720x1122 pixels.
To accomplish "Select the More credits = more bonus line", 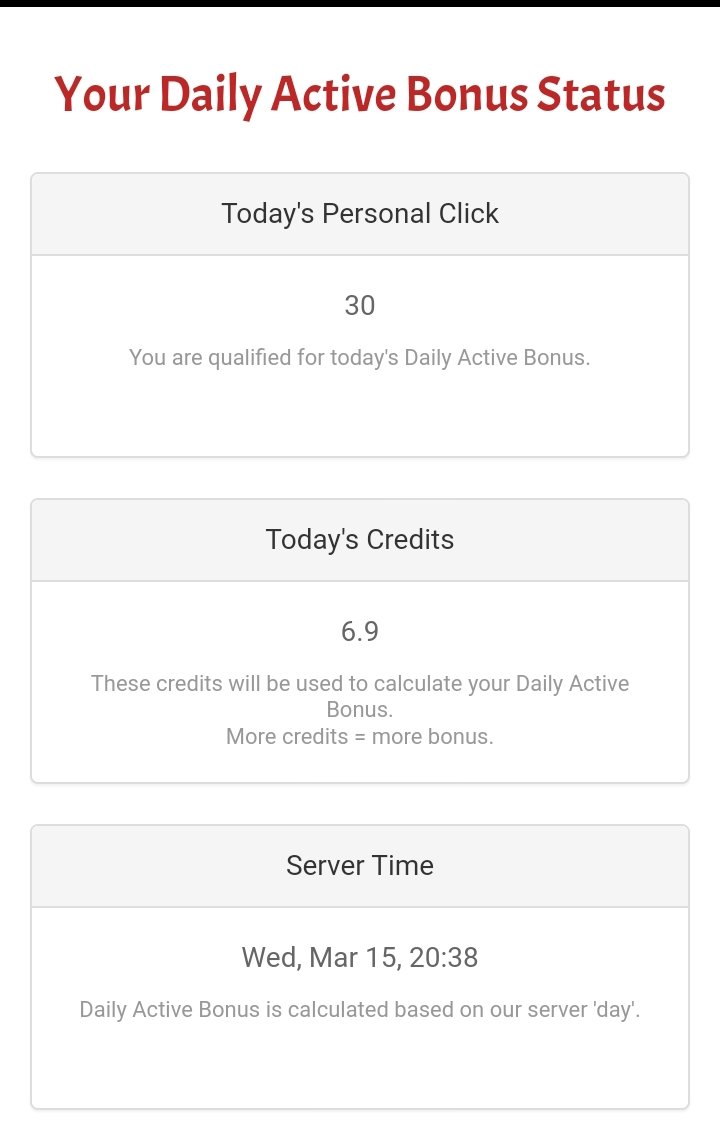I will (359, 736).
